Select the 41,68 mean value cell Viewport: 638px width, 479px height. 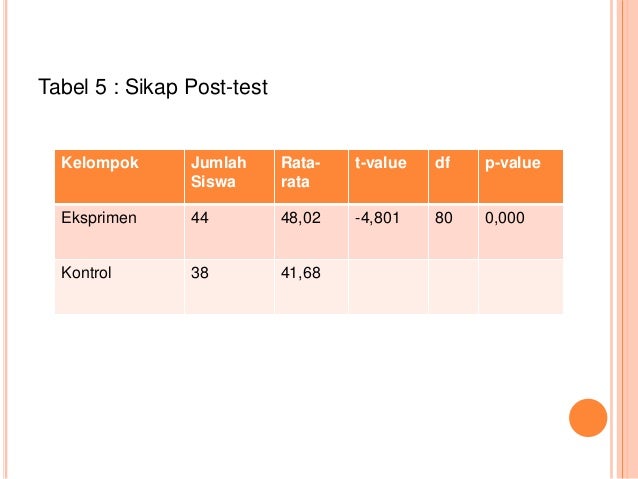click(x=311, y=287)
